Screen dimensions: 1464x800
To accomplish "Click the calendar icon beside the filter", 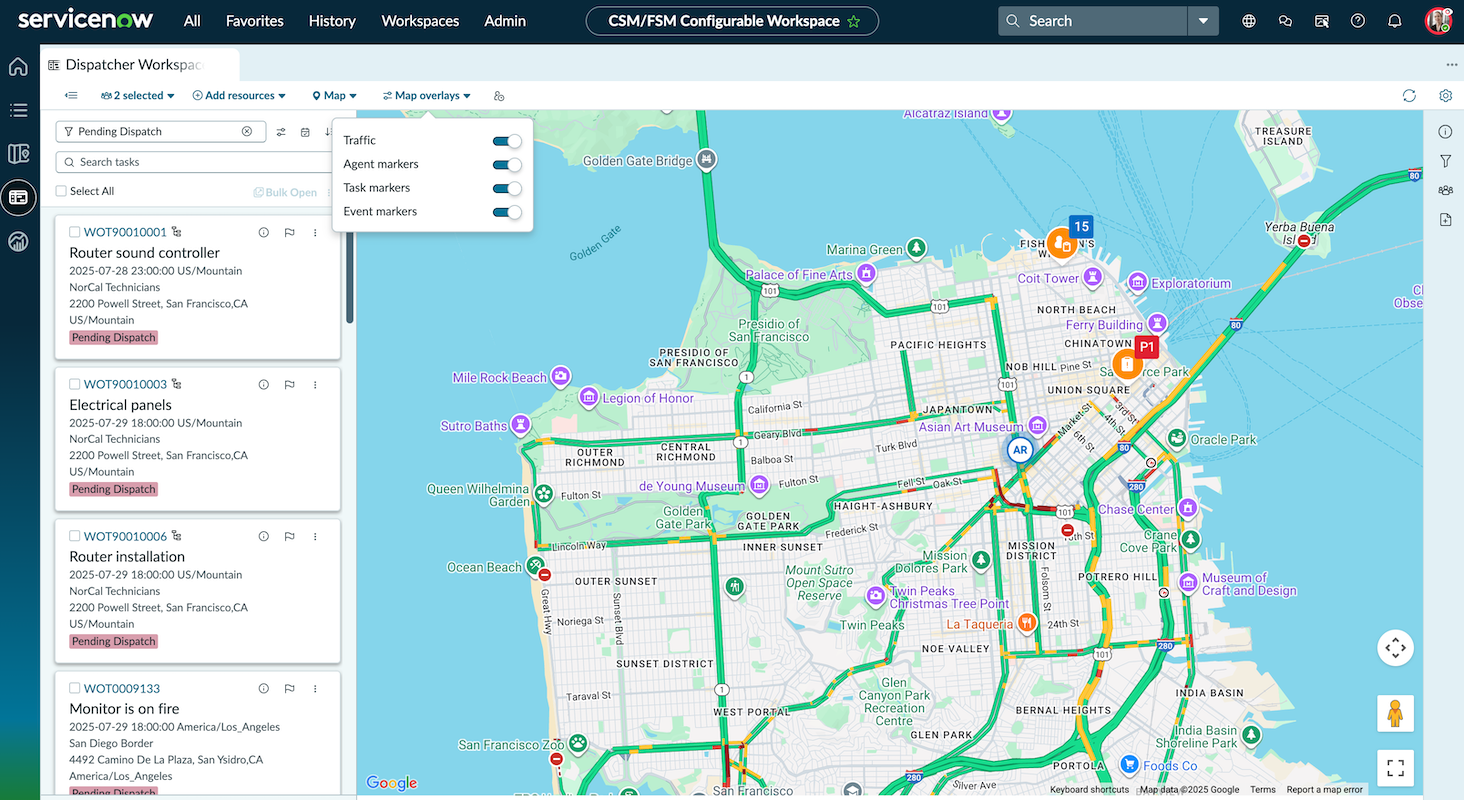I will (x=305, y=132).
